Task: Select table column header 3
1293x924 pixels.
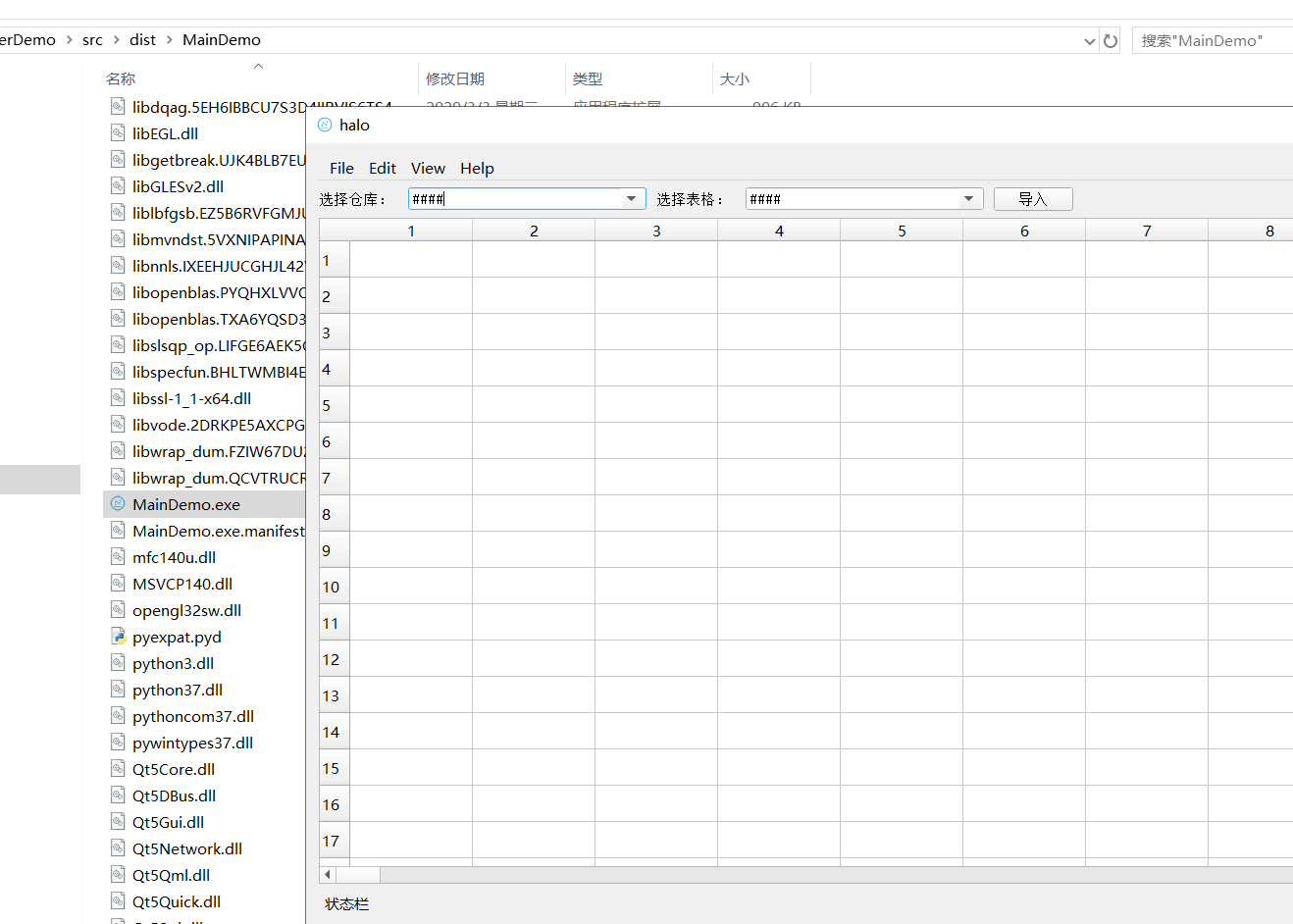Action: 656,231
